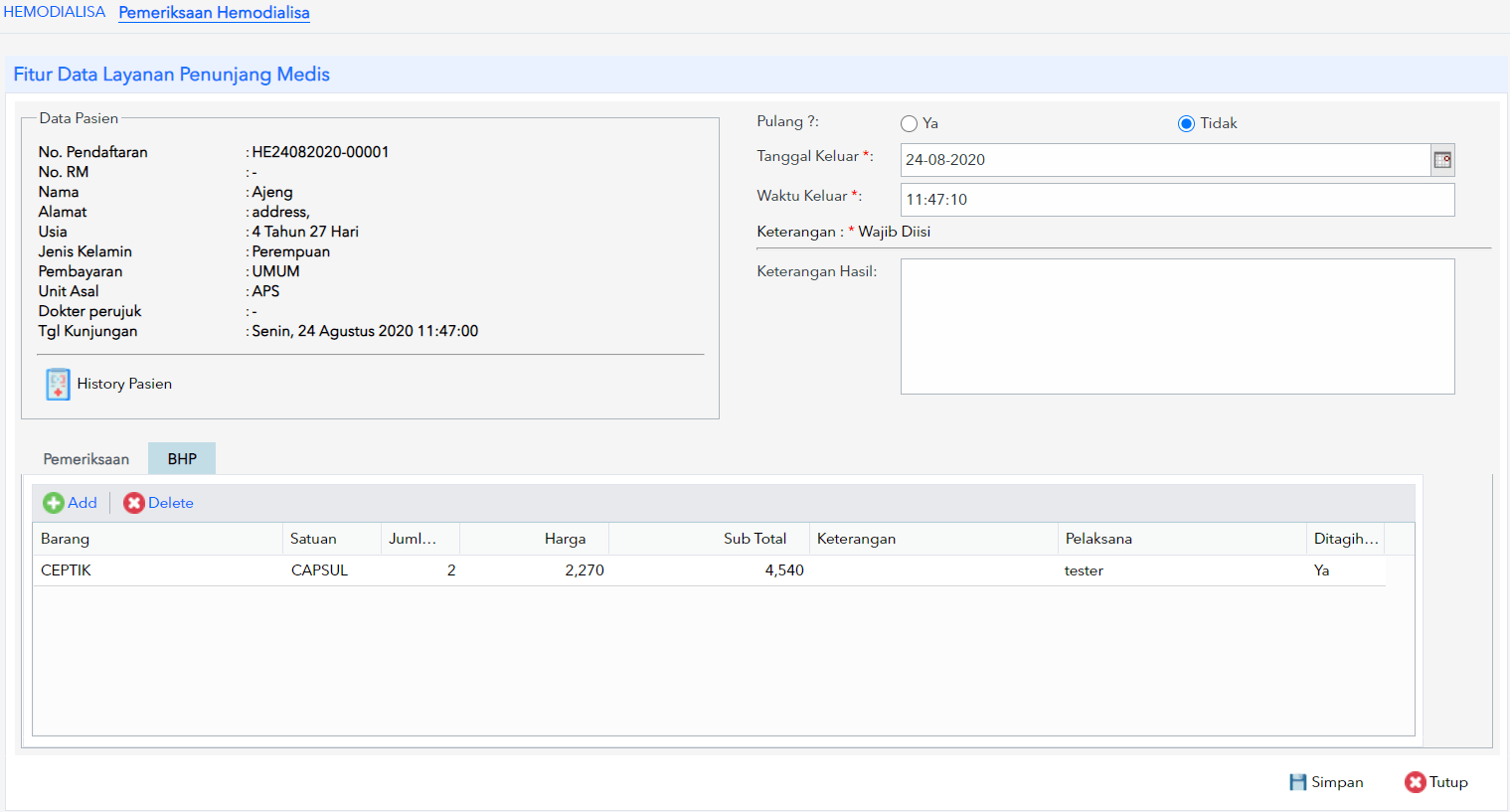Open the History Pasien link
This screenshot has height=812, width=1510.
pyautogui.click(x=124, y=384)
